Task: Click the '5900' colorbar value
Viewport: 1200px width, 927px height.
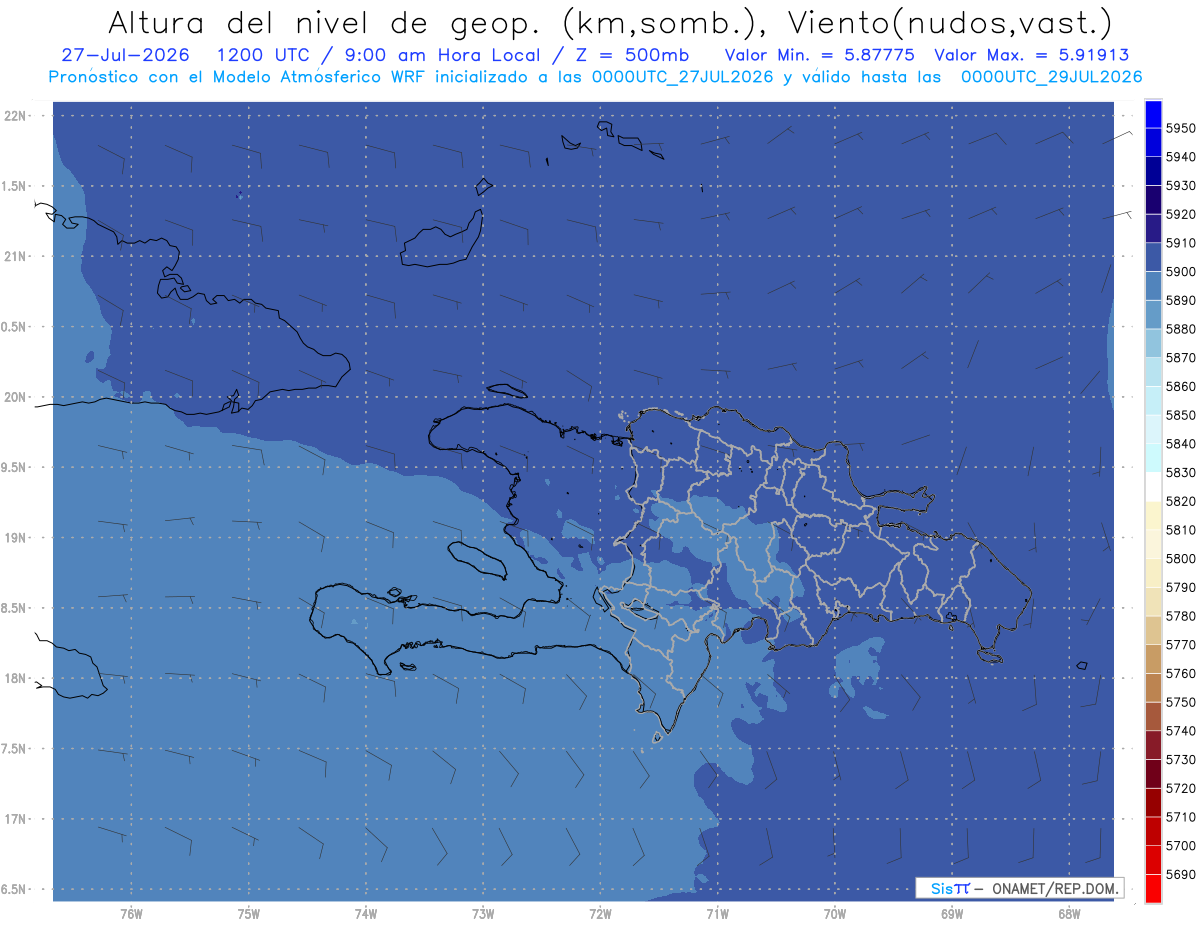Action: coord(1181,272)
